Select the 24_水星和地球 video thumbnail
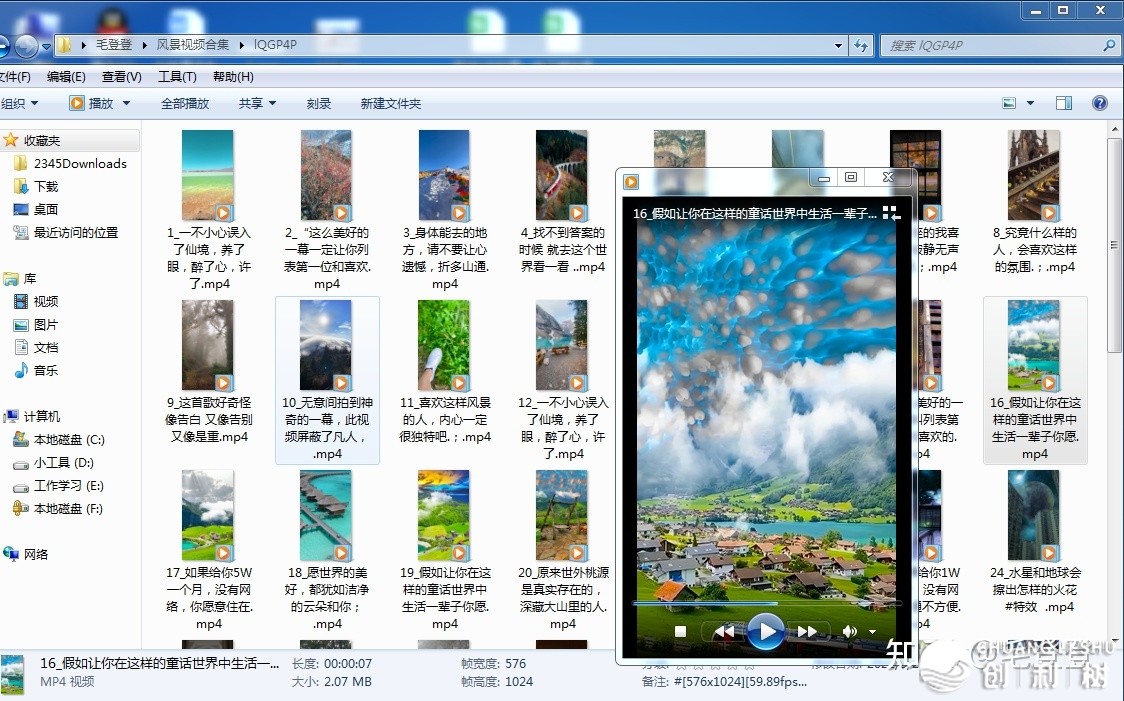 1034,515
